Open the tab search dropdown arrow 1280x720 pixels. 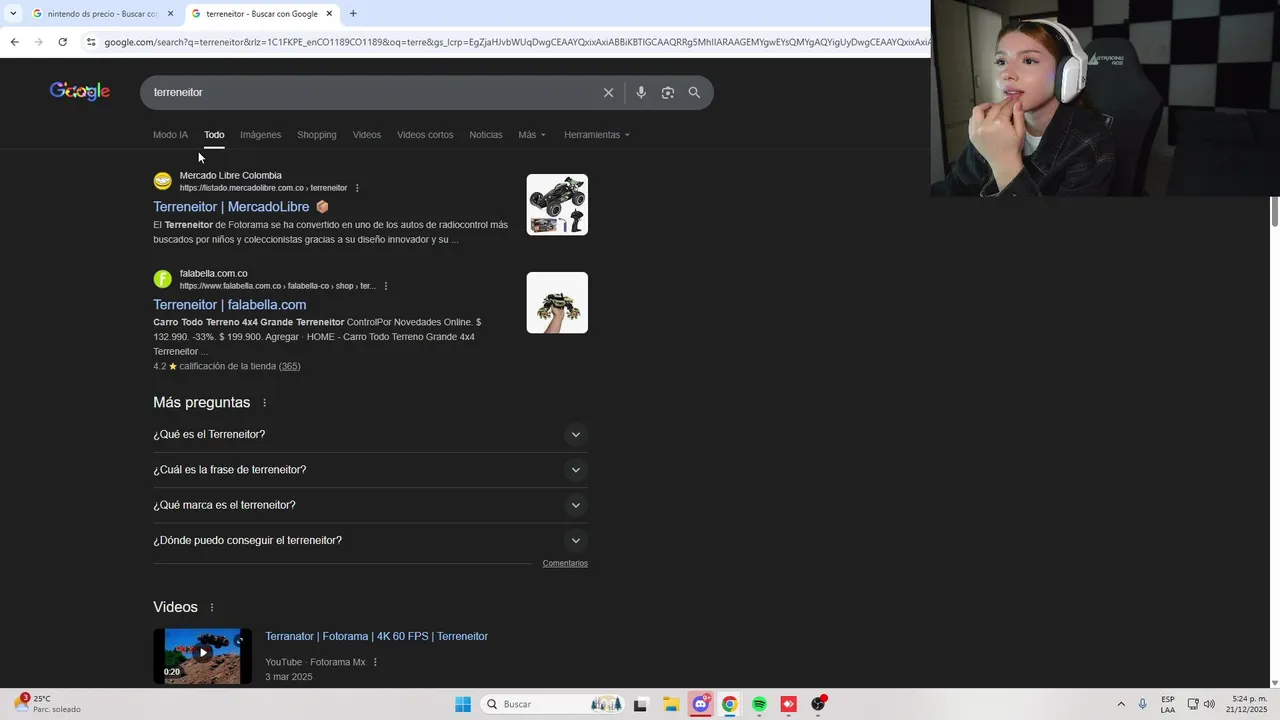click(13, 13)
